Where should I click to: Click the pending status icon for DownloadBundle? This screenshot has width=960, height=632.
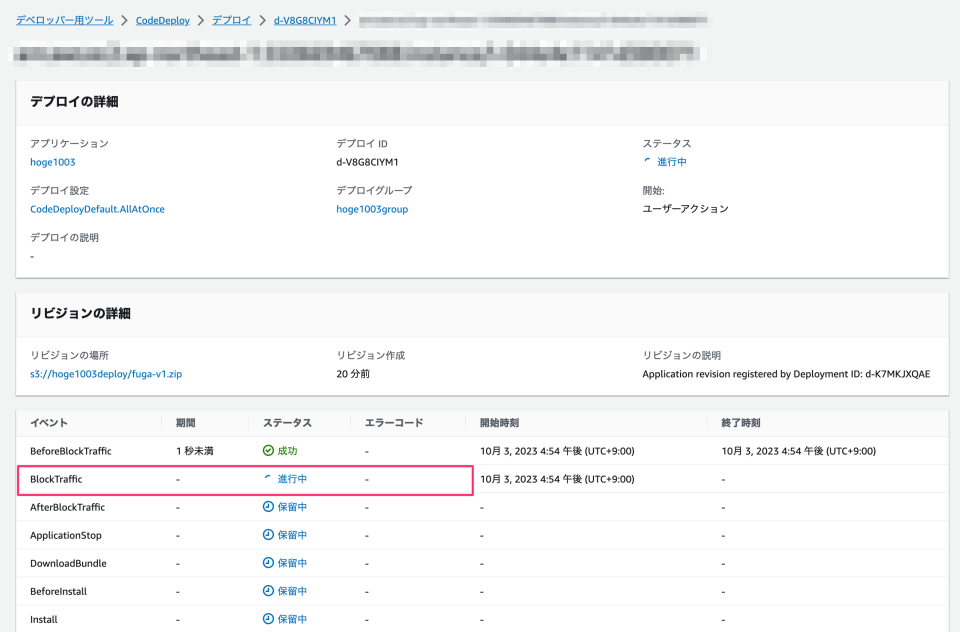point(268,563)
